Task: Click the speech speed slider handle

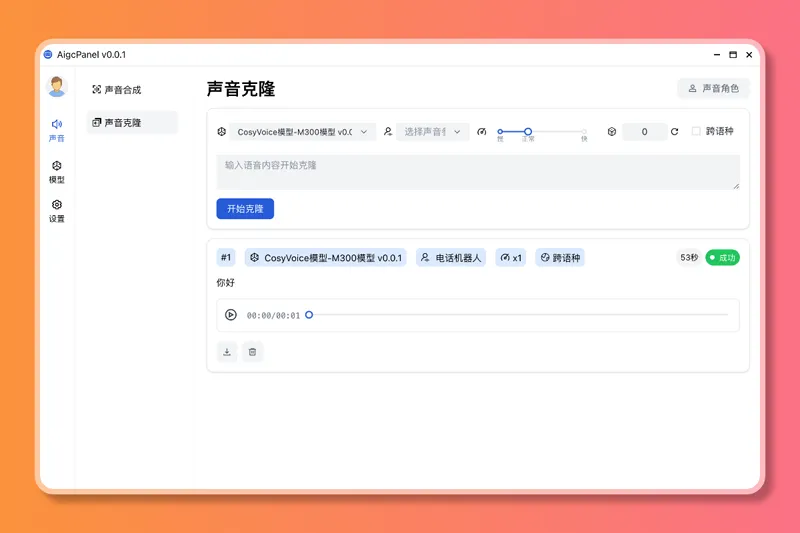Action: click(x=528, y=131)
